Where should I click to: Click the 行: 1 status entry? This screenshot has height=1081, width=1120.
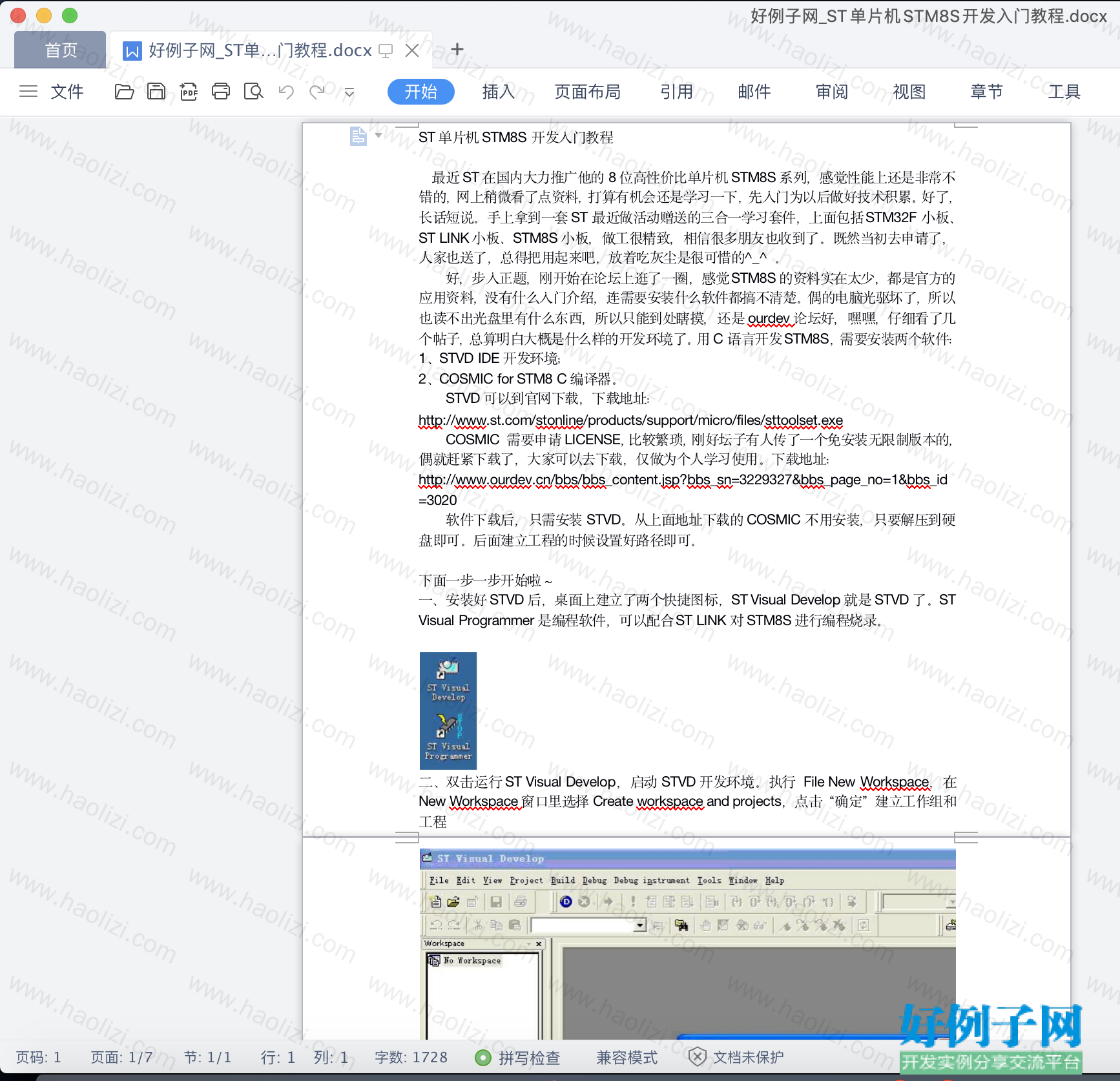[x=278, y=1057]
